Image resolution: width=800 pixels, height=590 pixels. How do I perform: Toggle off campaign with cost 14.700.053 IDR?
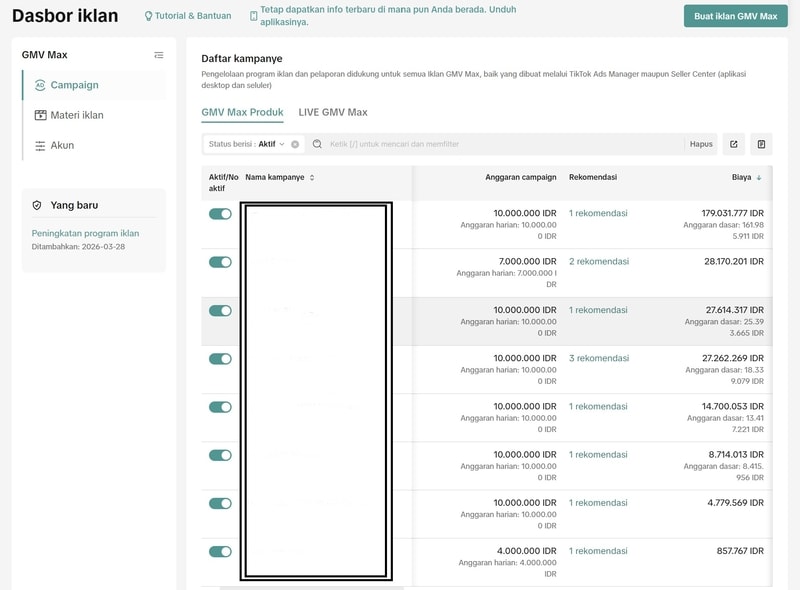[x=220, y=407]
